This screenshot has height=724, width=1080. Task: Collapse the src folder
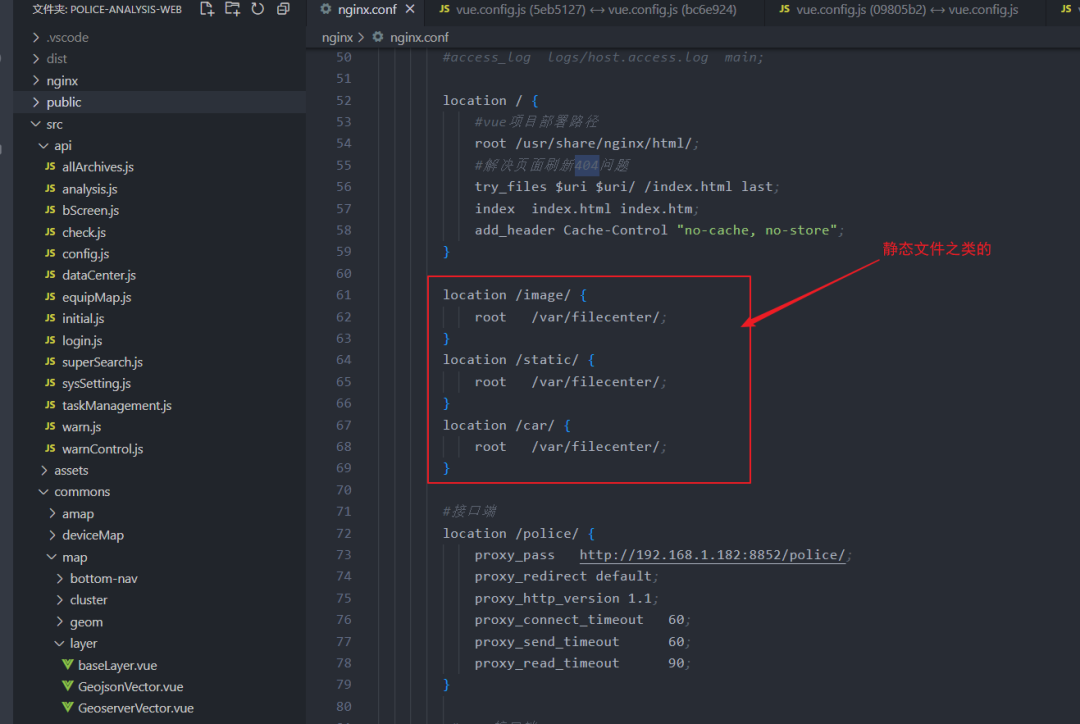tap(54, 124)
